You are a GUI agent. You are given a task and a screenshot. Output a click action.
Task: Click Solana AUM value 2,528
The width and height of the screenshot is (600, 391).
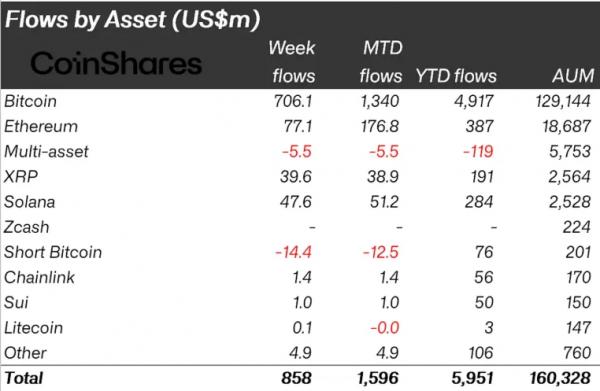(x=570, y=202)
